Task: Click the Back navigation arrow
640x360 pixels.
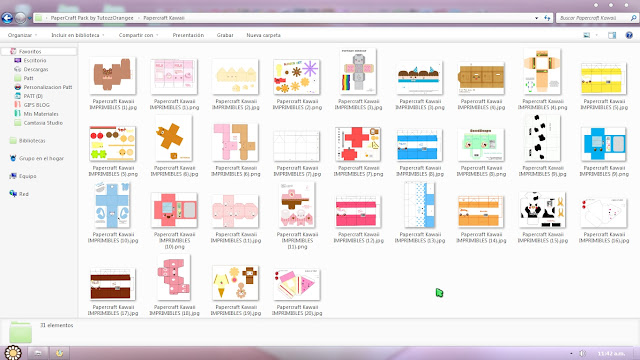Action: click(x=7, y=18)
